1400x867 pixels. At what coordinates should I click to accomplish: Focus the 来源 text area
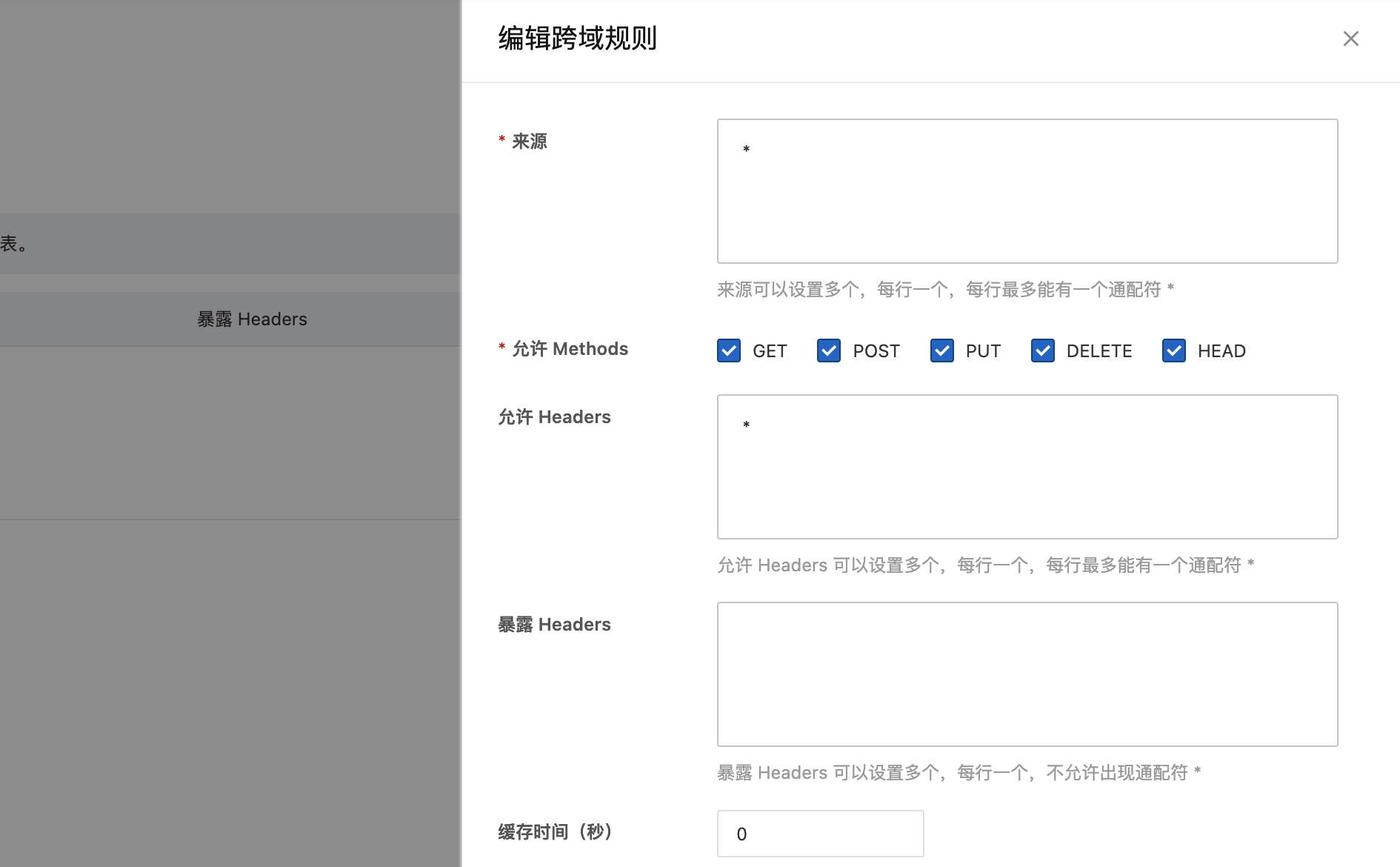tap(1027, 191)
